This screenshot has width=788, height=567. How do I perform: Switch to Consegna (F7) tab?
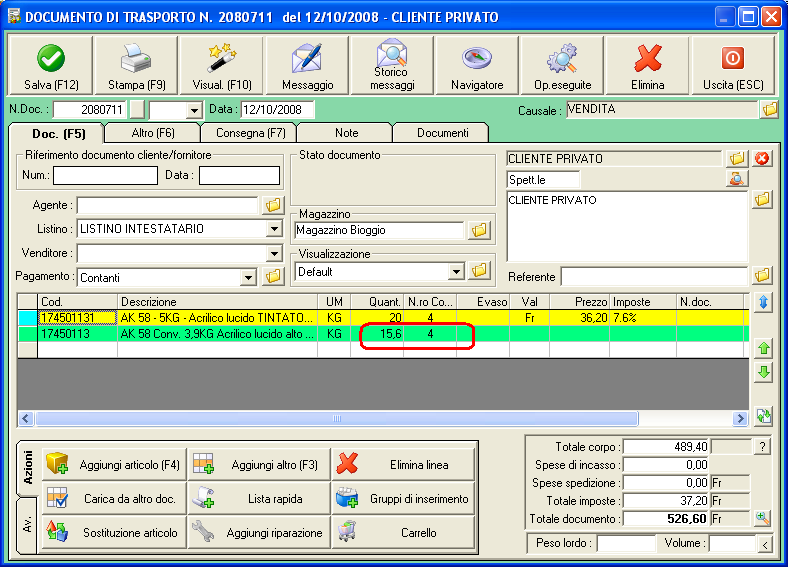click(x=250, y=133)
